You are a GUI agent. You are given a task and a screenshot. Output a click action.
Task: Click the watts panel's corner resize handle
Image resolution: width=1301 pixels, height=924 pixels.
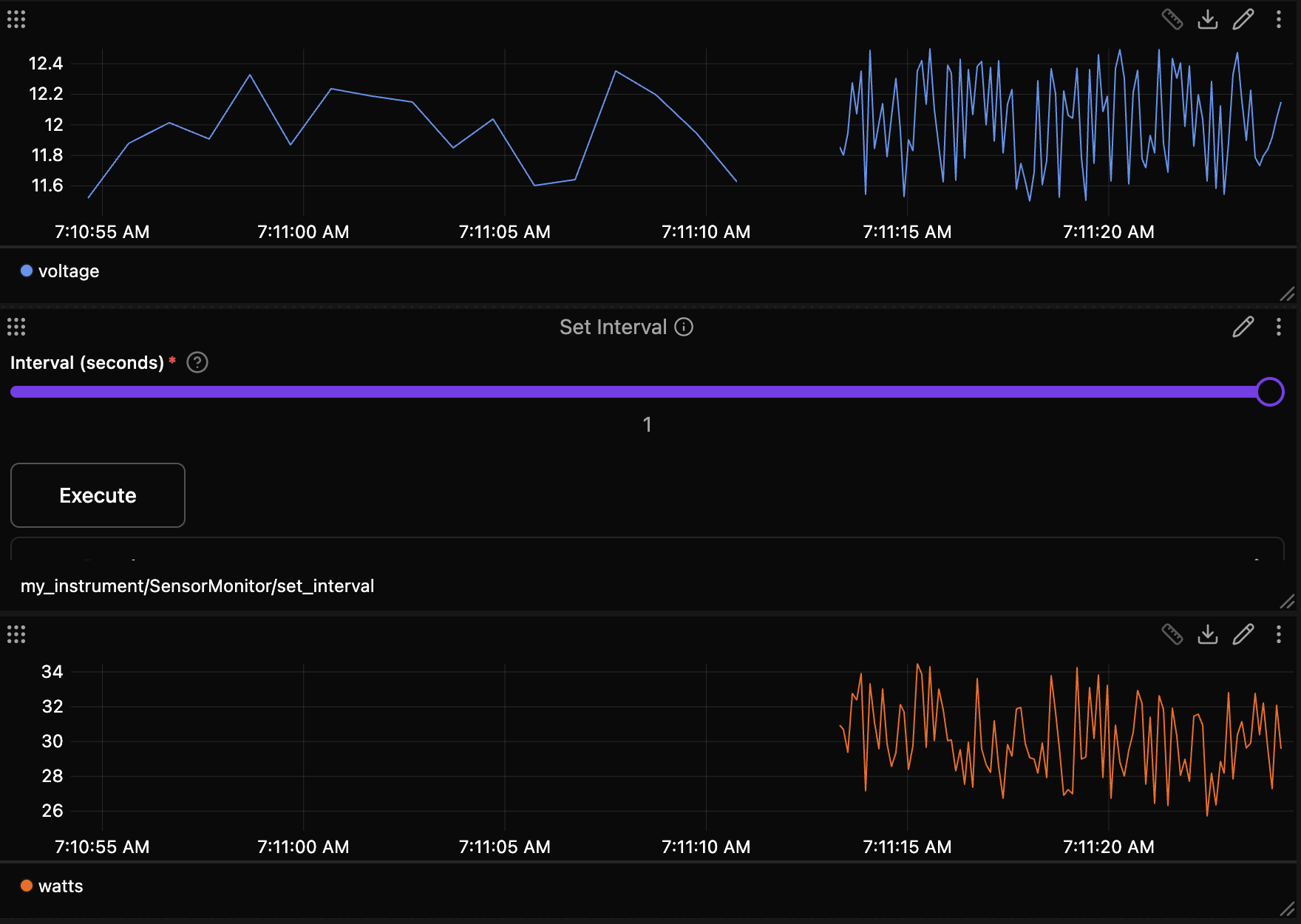1287,908
